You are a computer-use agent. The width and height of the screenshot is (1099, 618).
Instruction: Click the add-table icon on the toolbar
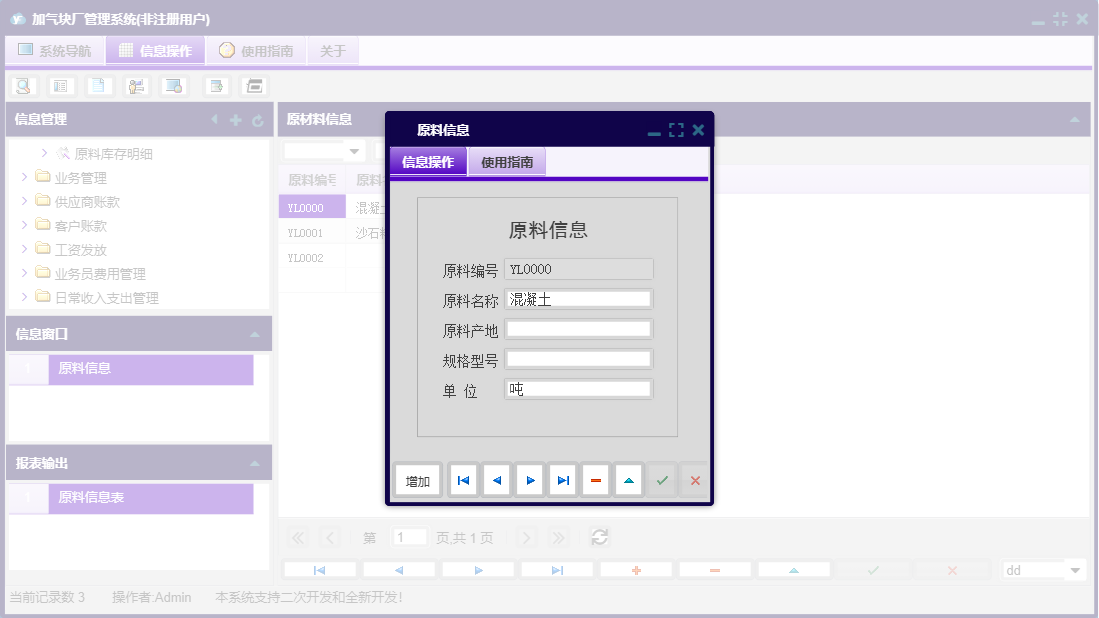click(x=215, y=85)
